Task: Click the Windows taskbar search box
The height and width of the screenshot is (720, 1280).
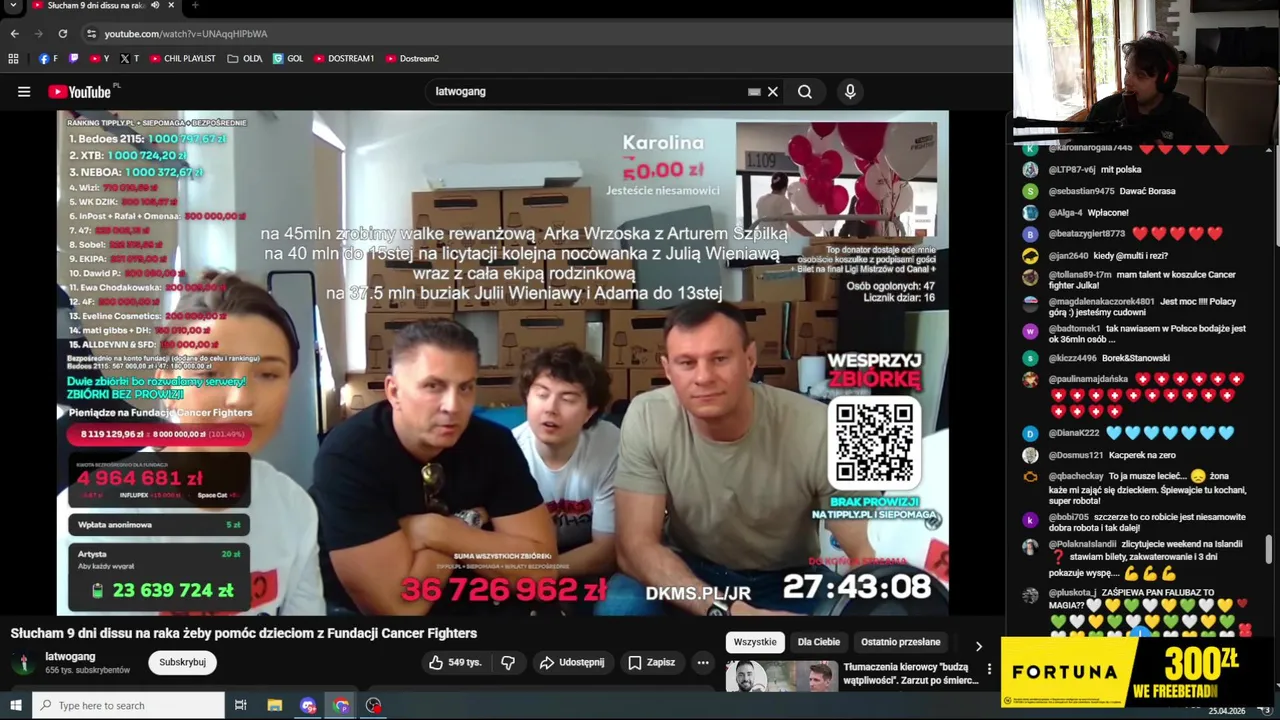Action: click(x=129, y=706)
